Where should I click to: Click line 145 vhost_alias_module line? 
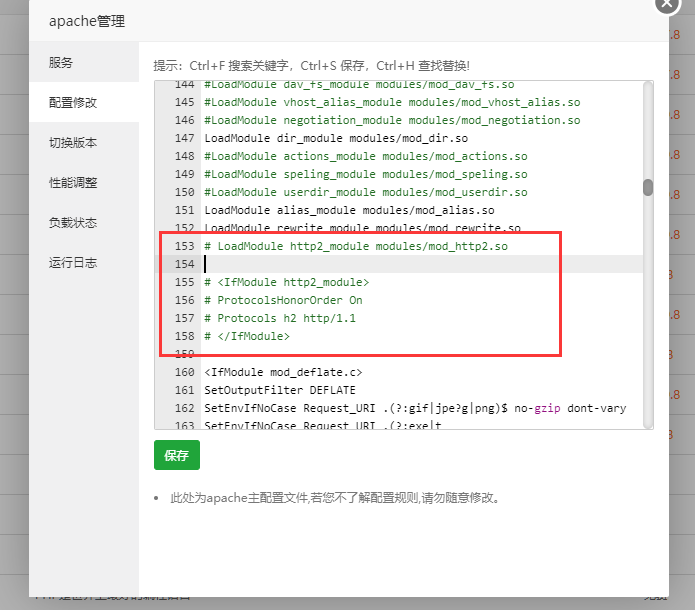(x=392, y=102)
